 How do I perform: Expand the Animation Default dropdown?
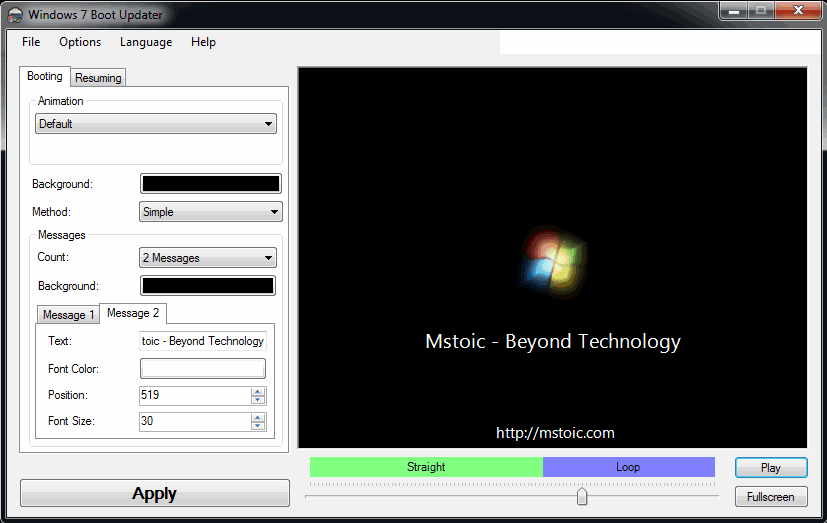156,124
